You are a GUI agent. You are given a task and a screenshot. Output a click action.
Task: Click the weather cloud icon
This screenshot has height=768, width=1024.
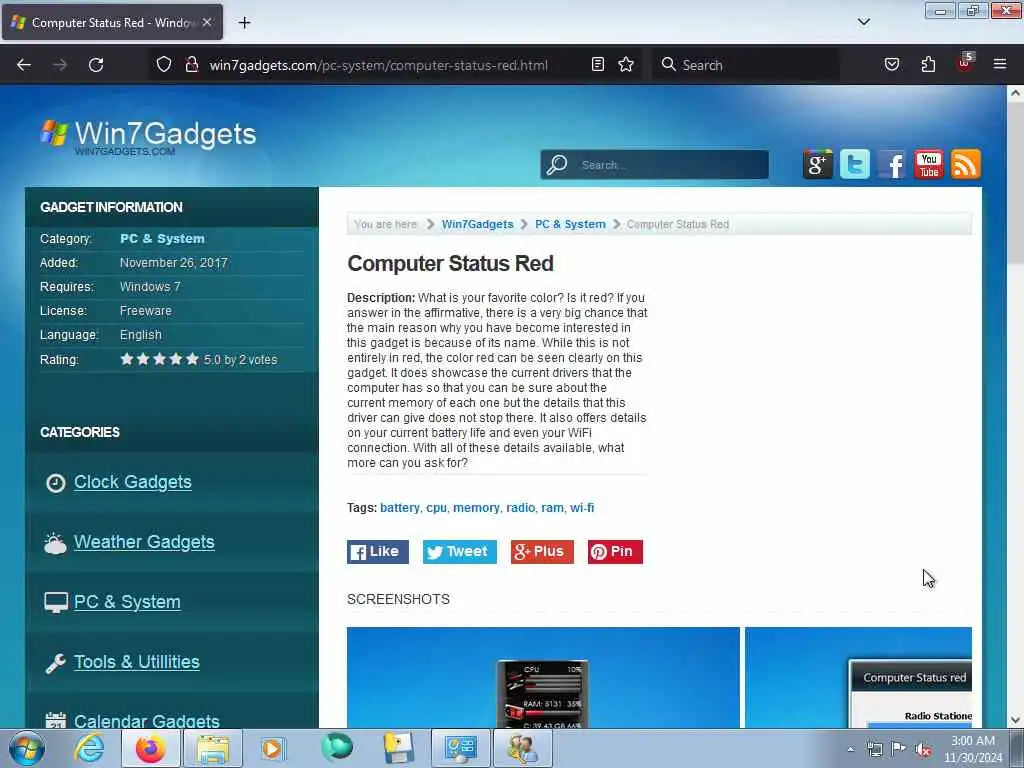pos(56,543)
